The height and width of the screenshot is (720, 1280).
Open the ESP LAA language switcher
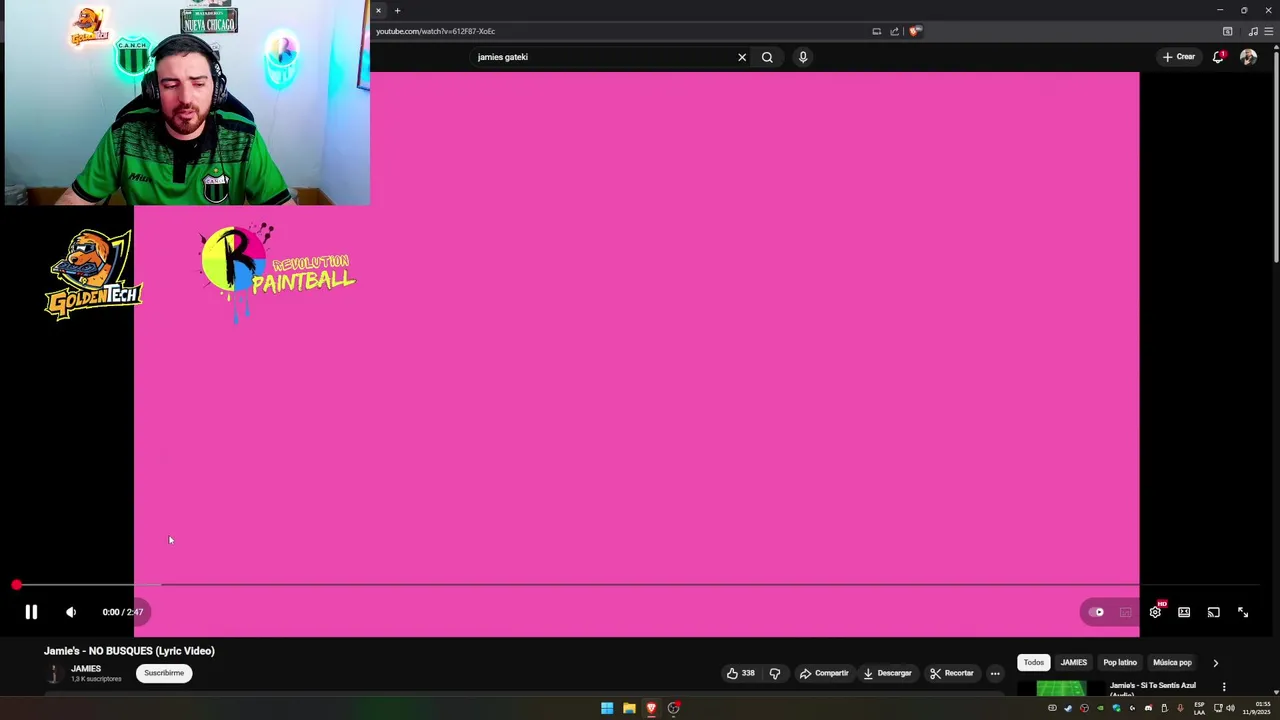(x=1199, y=708)
